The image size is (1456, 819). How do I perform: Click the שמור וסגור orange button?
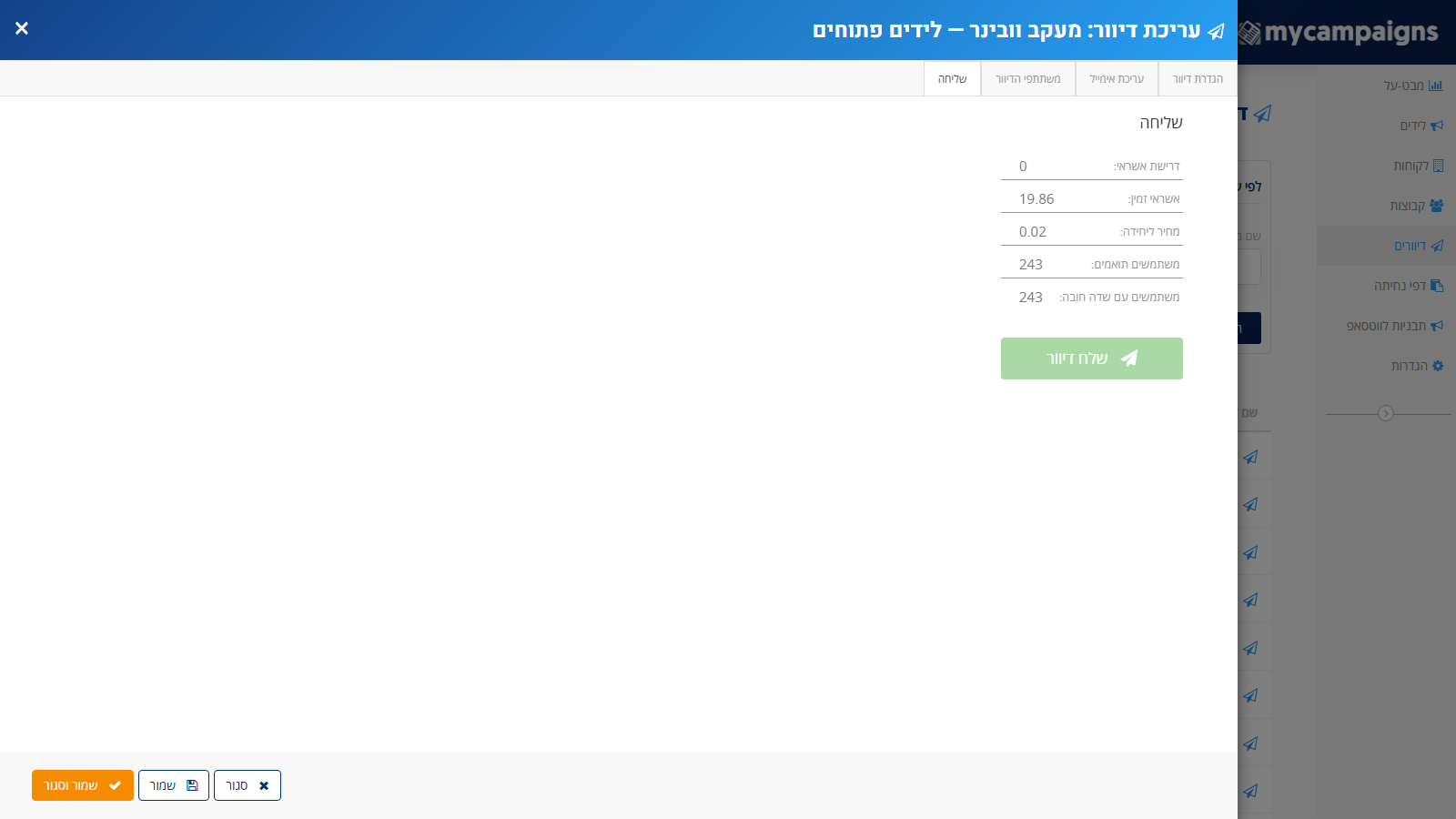pos(83,785)
